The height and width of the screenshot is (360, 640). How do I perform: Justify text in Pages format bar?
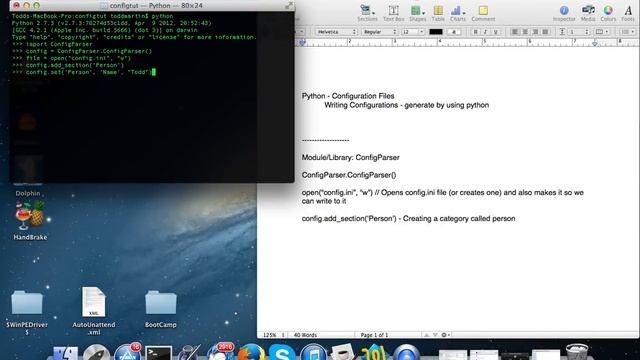click(x=545, y=32)
